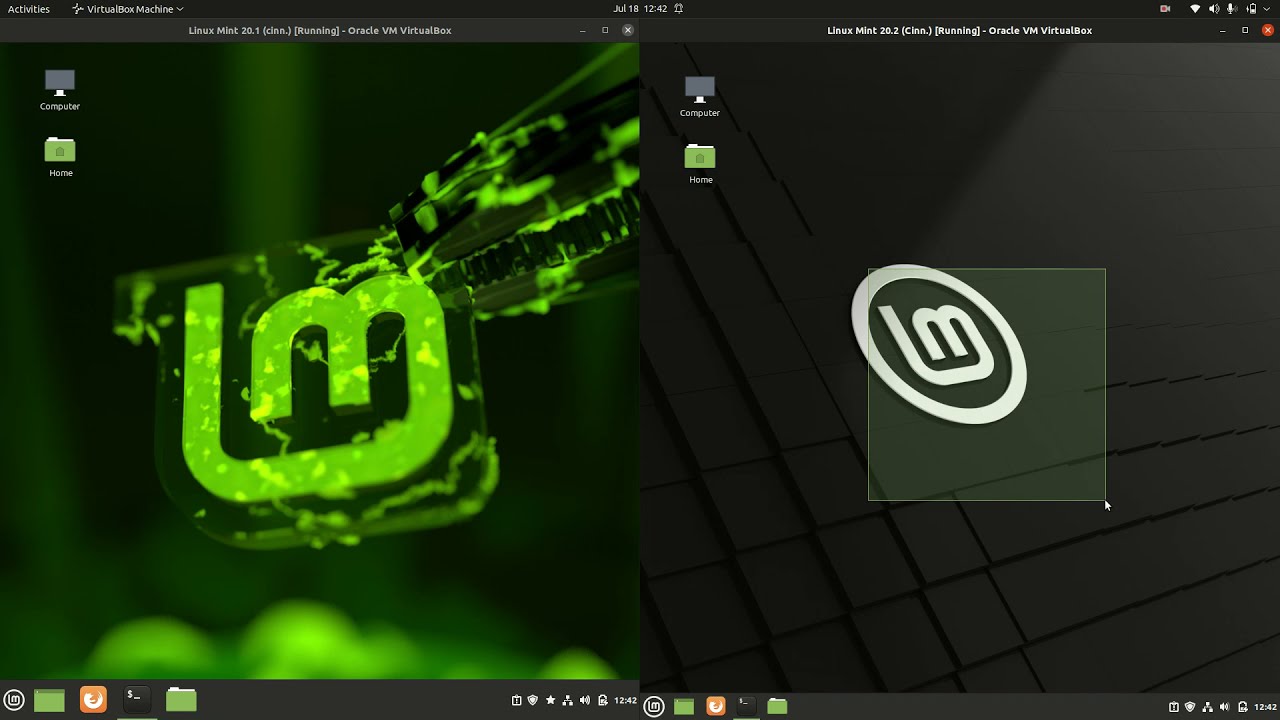Viewport: 1280px width, 720px height.
Task: Open the GNOME Activities overview
Action: [29, 9]
